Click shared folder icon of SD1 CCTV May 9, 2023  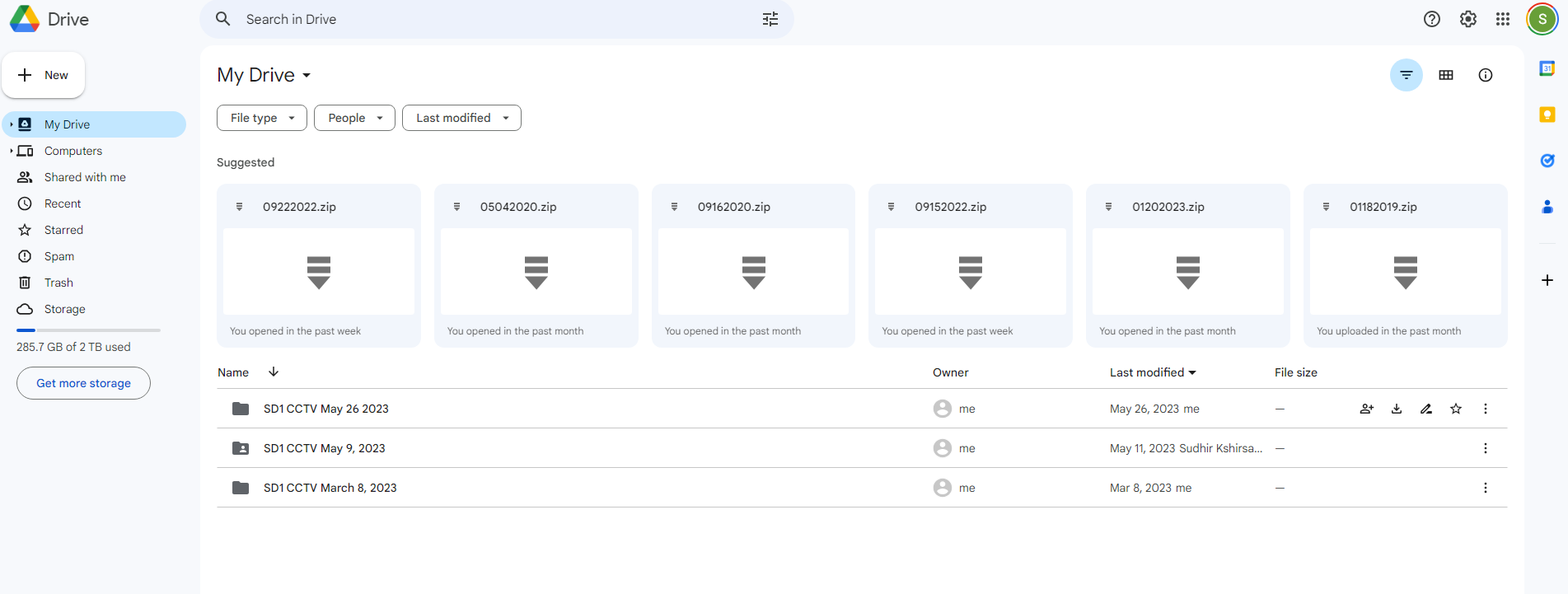(x=241, y=448)
